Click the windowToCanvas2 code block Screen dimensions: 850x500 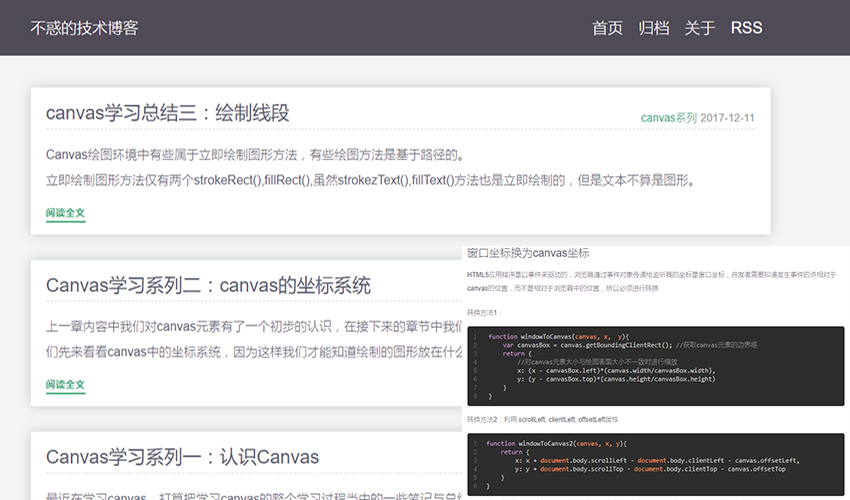[x=655, y=463]
